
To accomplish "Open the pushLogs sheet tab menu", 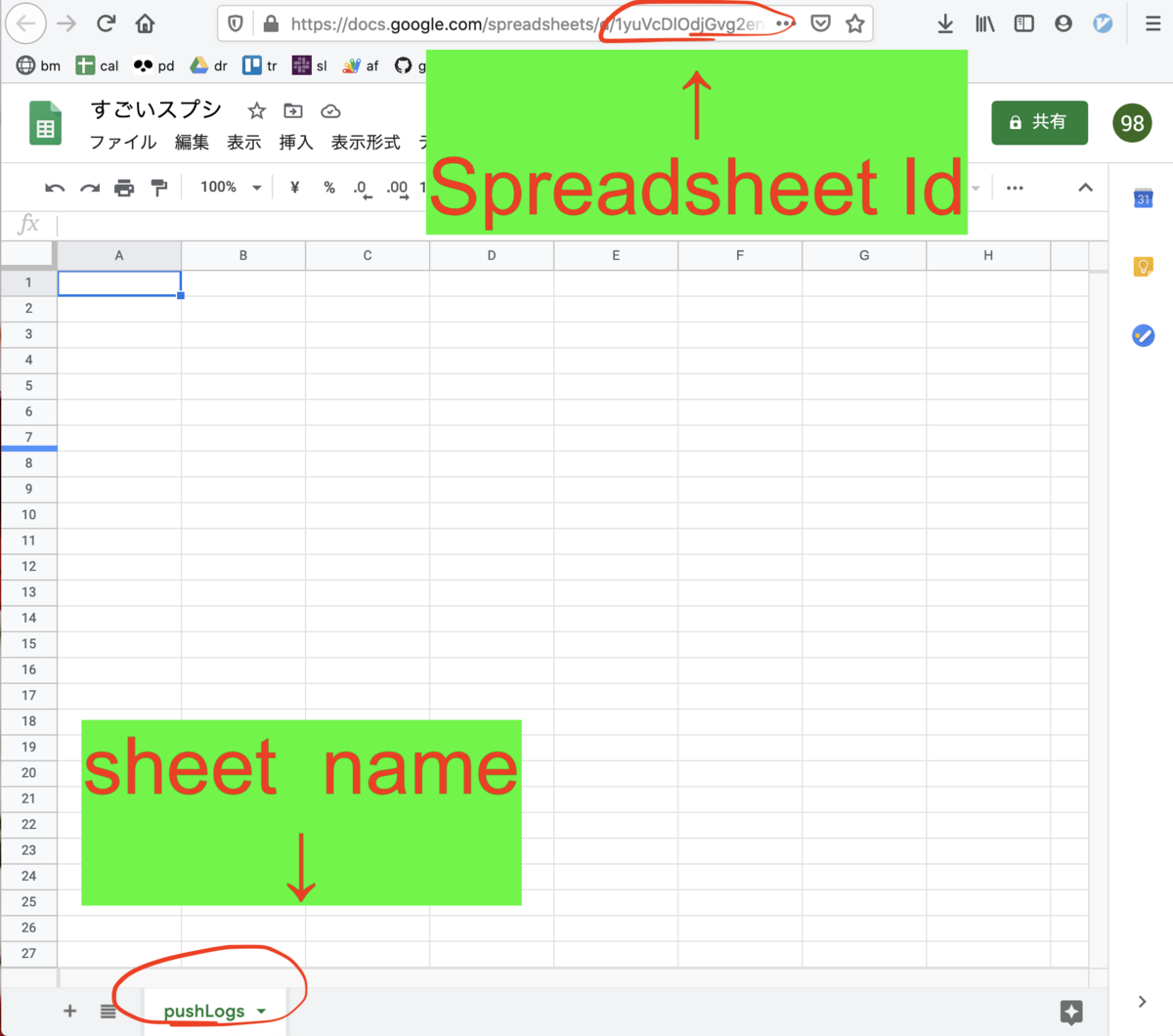I will (261, 1012).
